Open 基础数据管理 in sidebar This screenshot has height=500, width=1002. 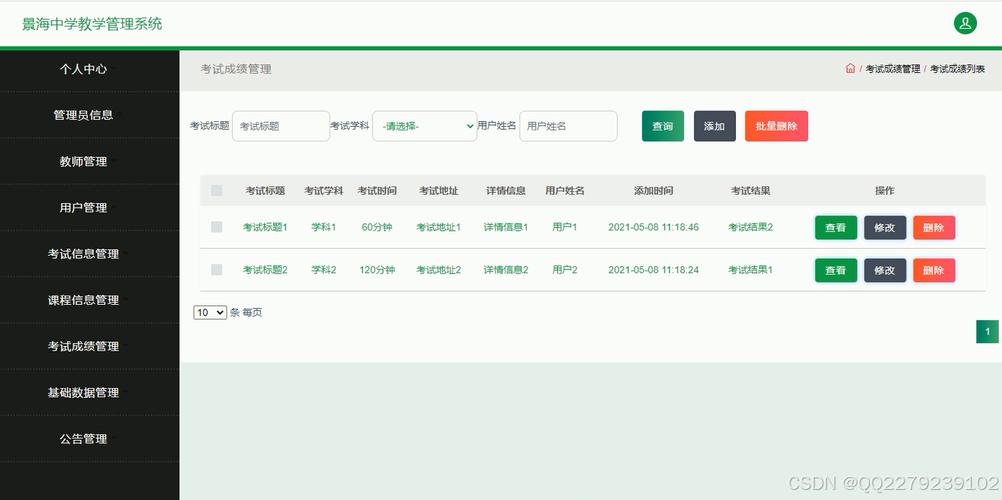pyautogui.click(x=83, y=393)
